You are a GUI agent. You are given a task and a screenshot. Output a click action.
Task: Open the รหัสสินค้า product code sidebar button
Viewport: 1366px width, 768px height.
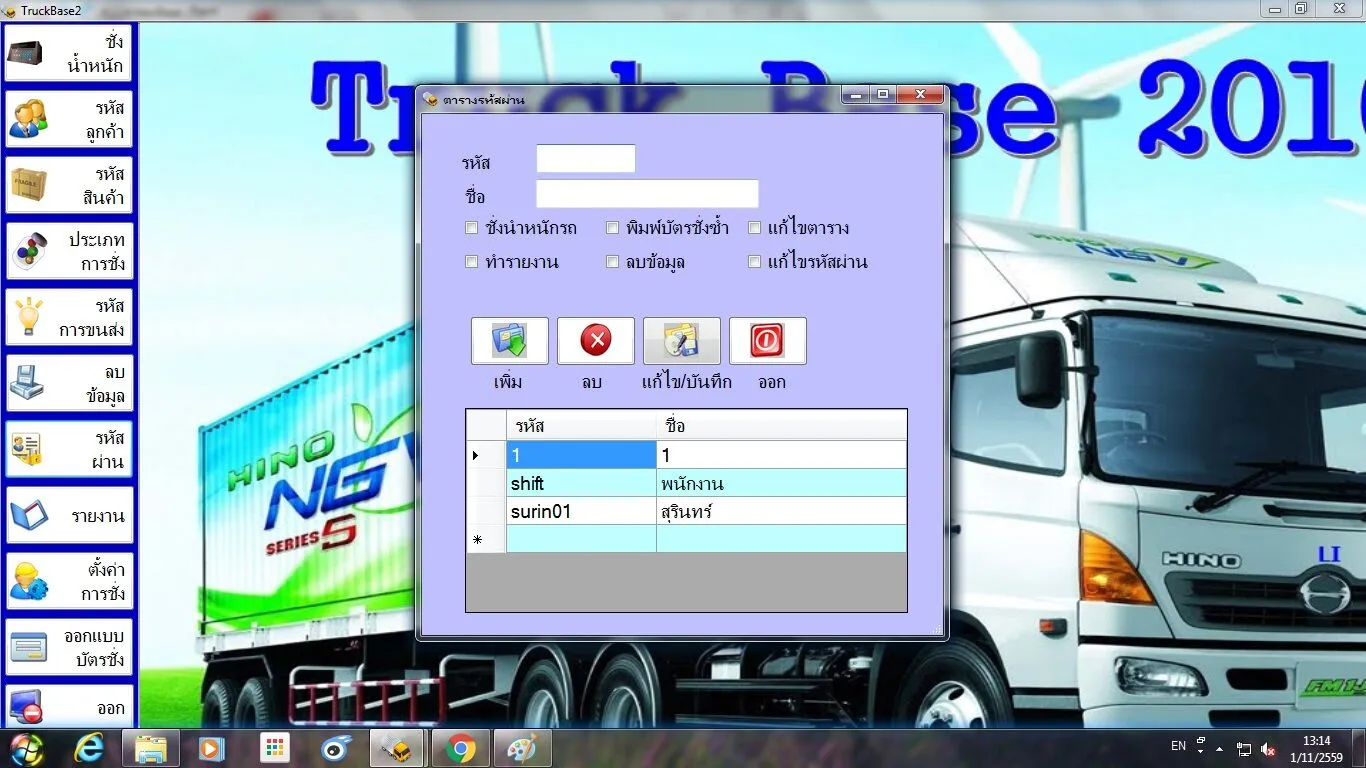coord(68,186)
